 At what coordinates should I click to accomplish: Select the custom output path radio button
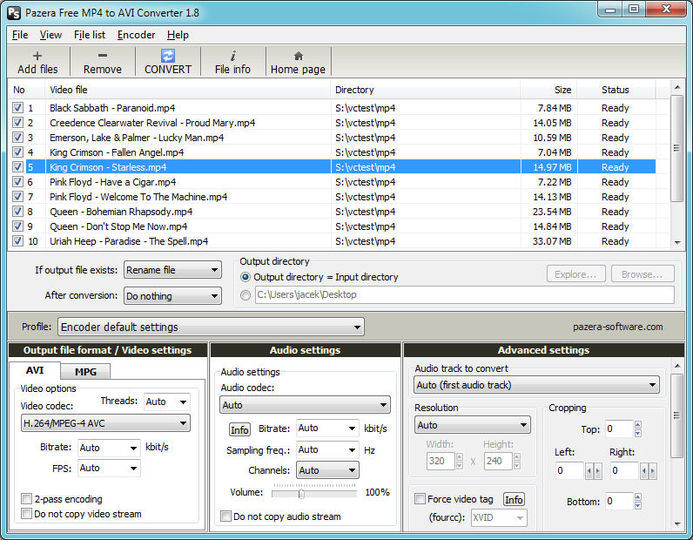coord(245,295)
